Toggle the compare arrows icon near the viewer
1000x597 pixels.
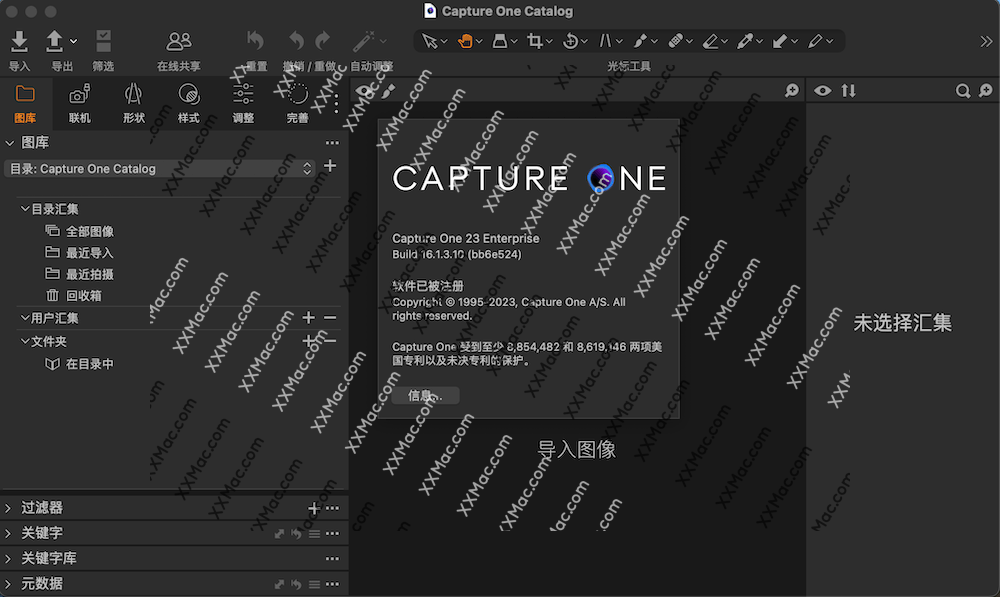849,90
